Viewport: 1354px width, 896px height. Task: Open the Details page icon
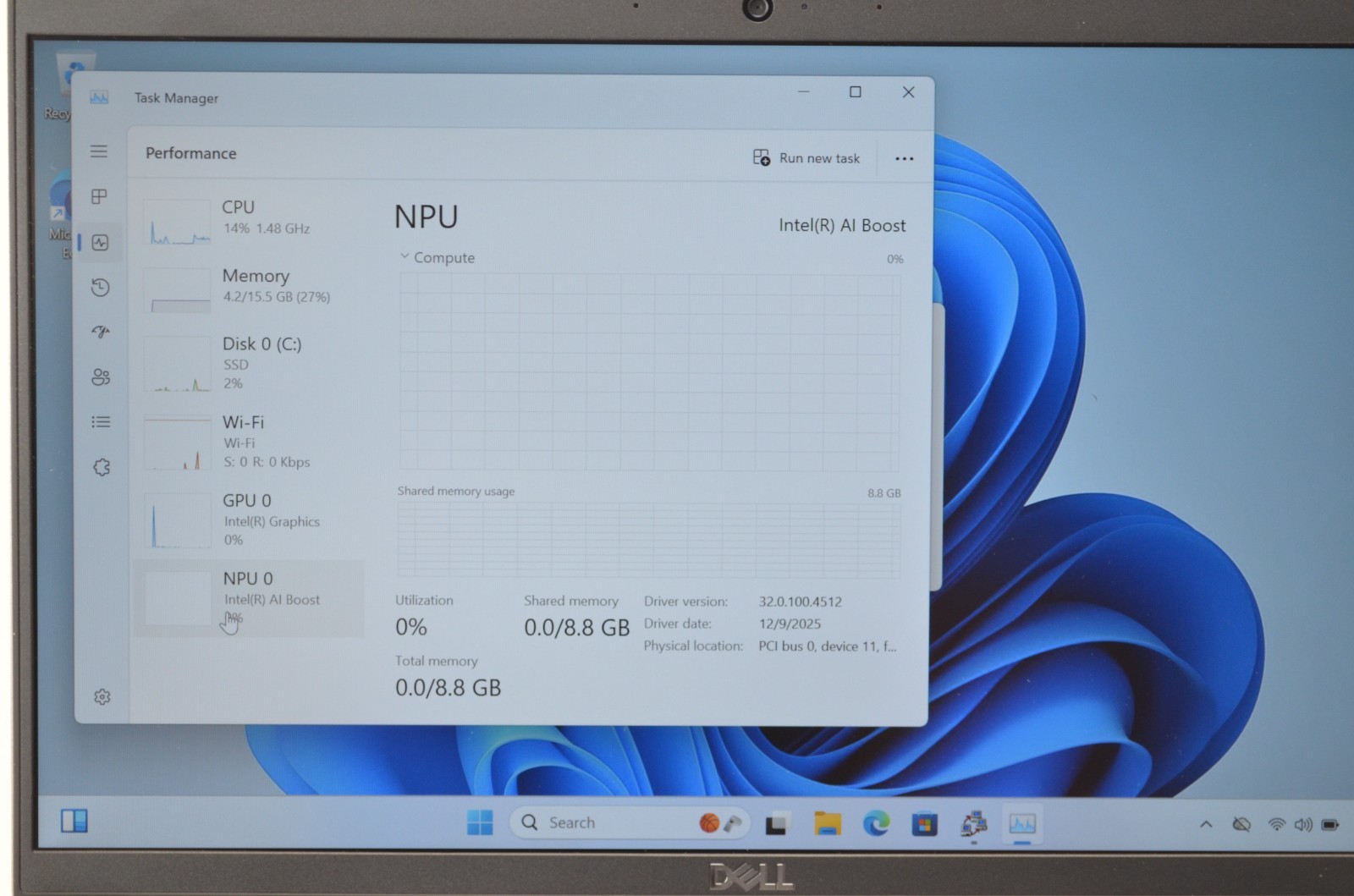point(101,421)
